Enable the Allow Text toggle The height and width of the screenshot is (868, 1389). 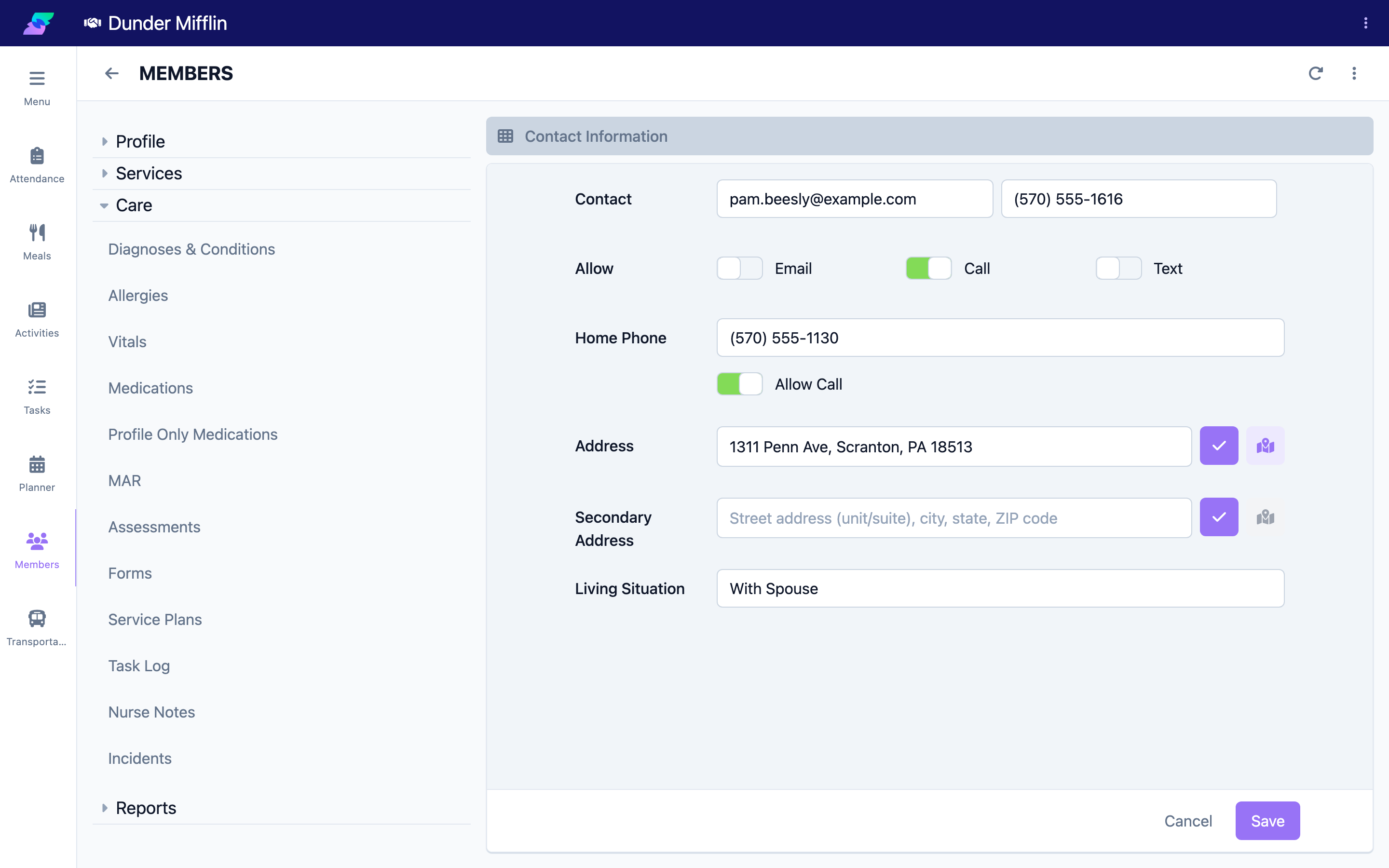(1118, 268)
